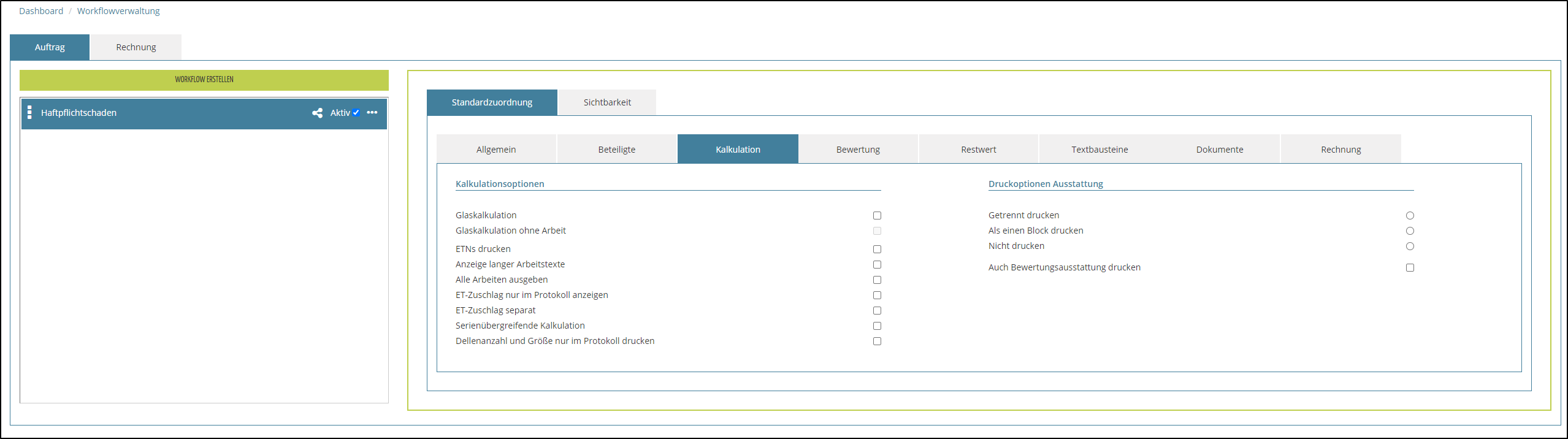Switch to the top-level Rechnung tab

pos(136,47)
